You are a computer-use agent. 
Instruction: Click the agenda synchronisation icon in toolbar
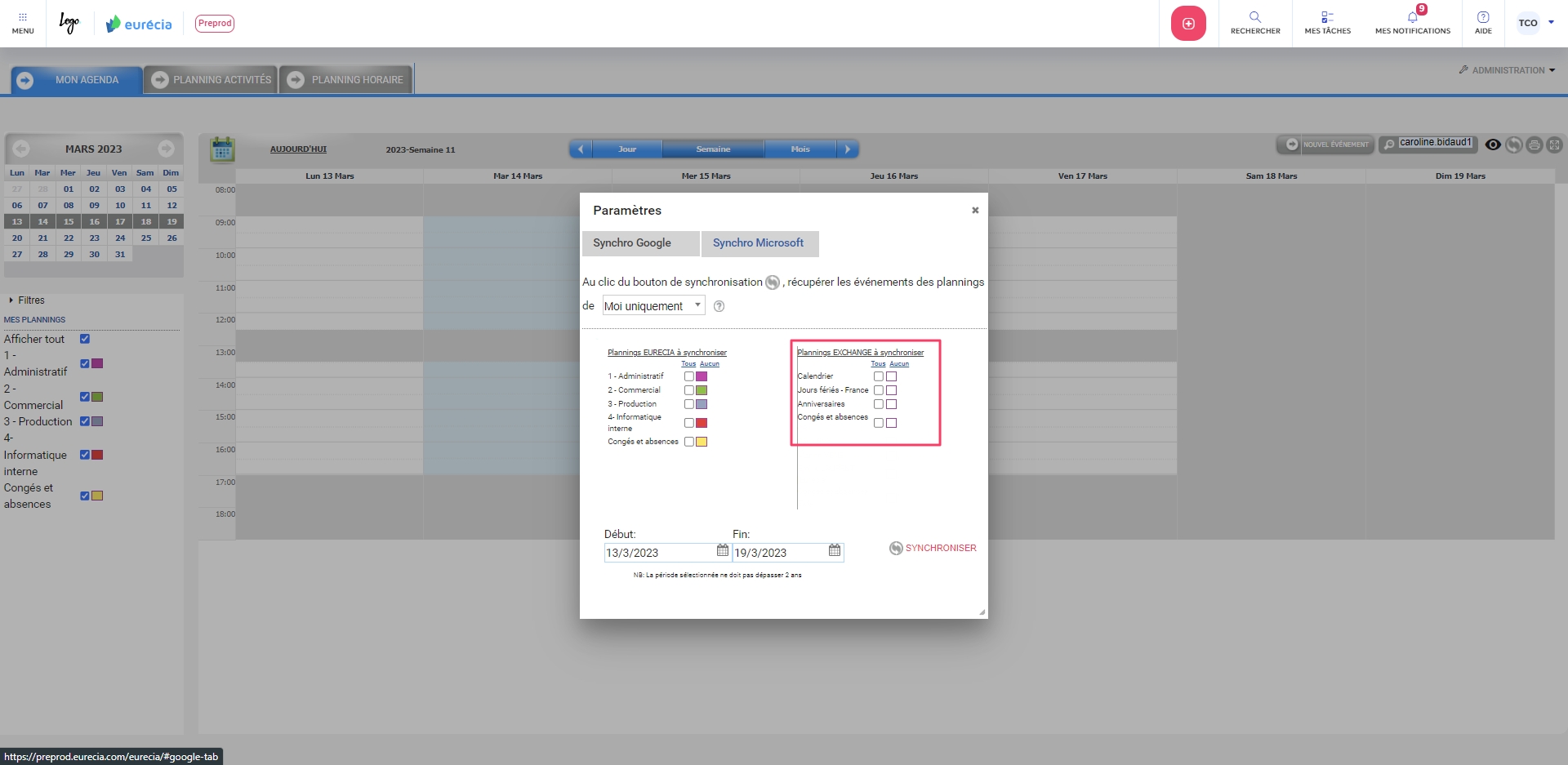[x=1514, y=145]
